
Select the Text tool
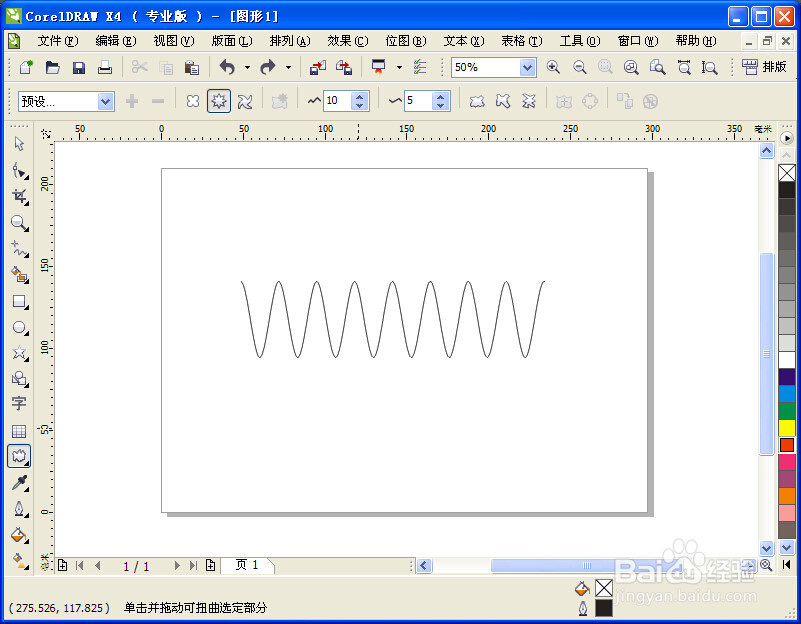19,404
